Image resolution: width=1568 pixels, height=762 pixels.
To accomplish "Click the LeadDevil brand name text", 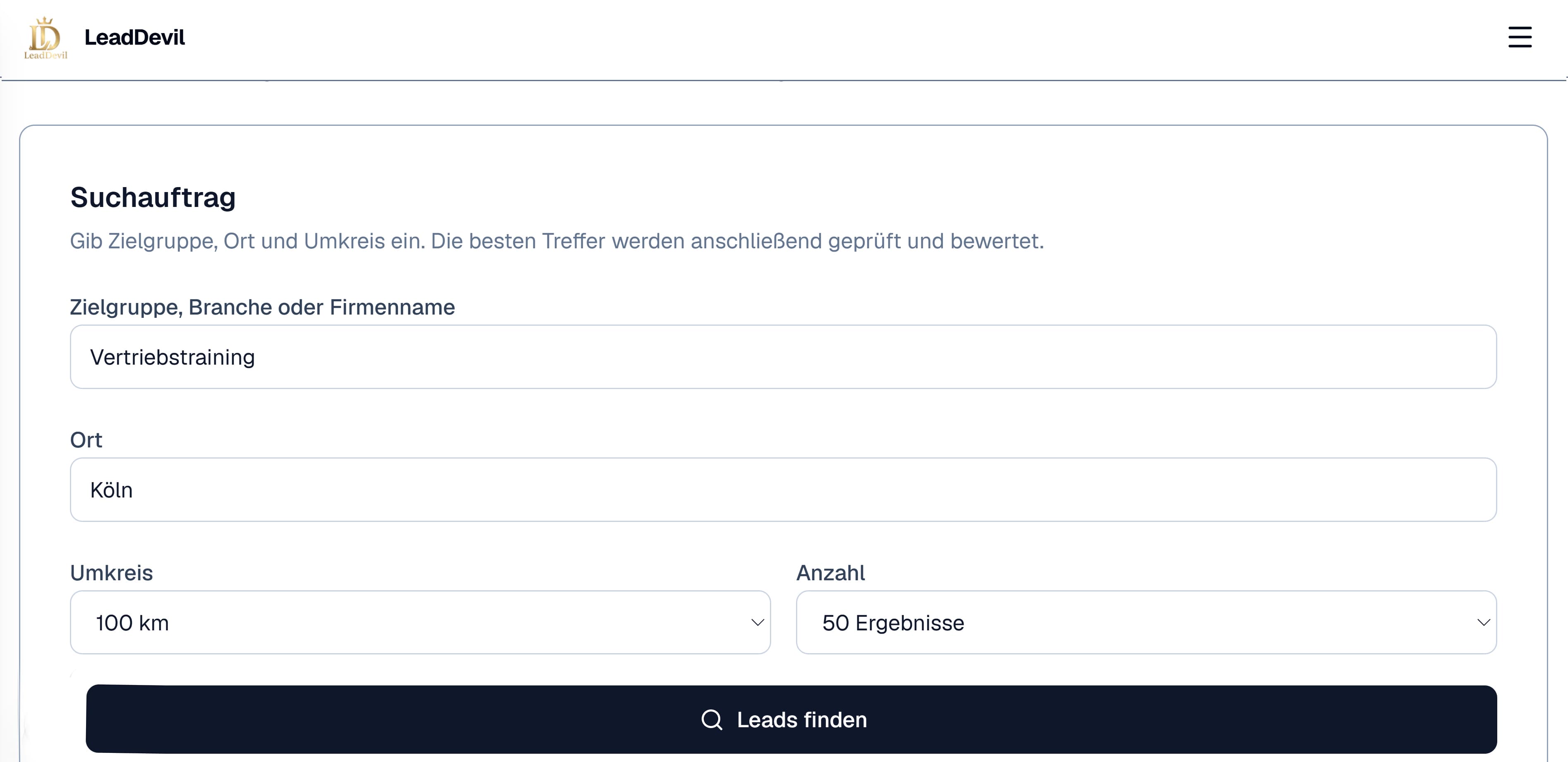I will point(134,37).
